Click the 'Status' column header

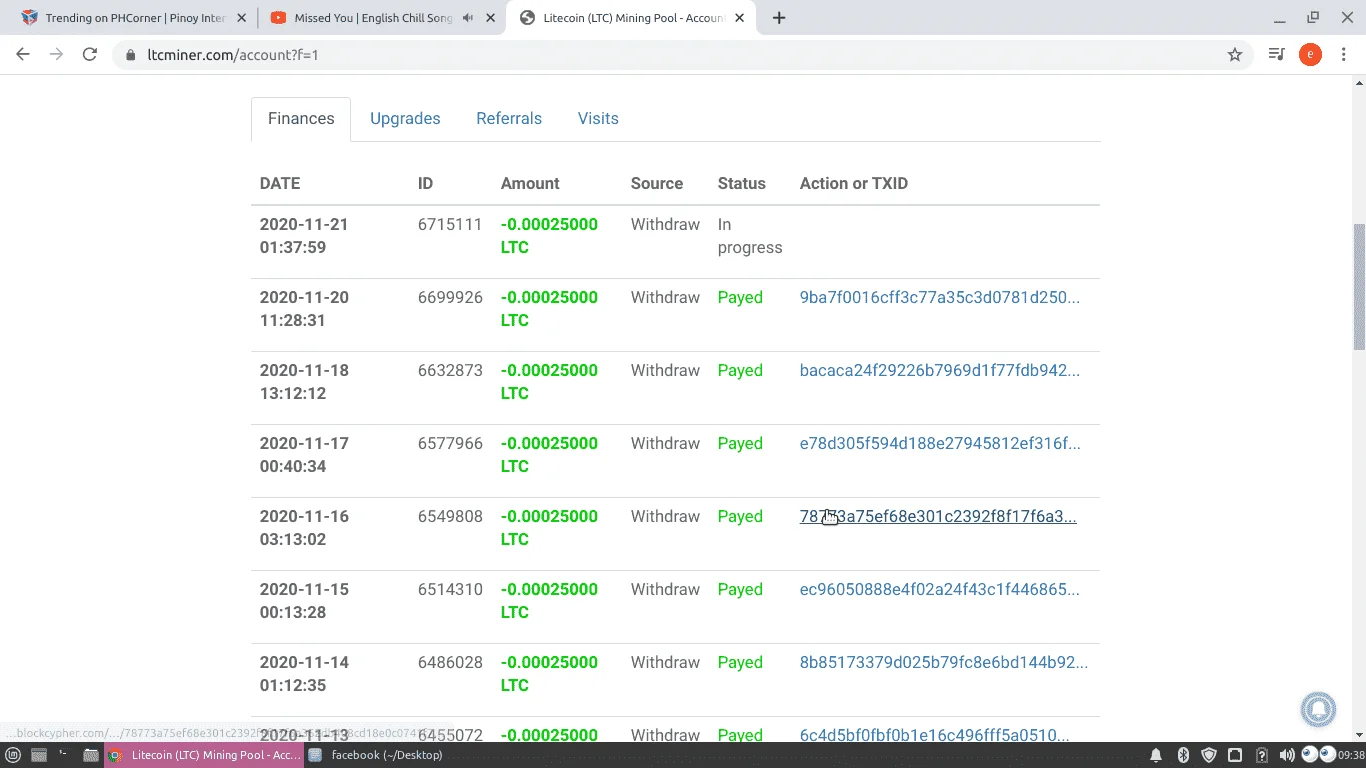pos(742,184)
